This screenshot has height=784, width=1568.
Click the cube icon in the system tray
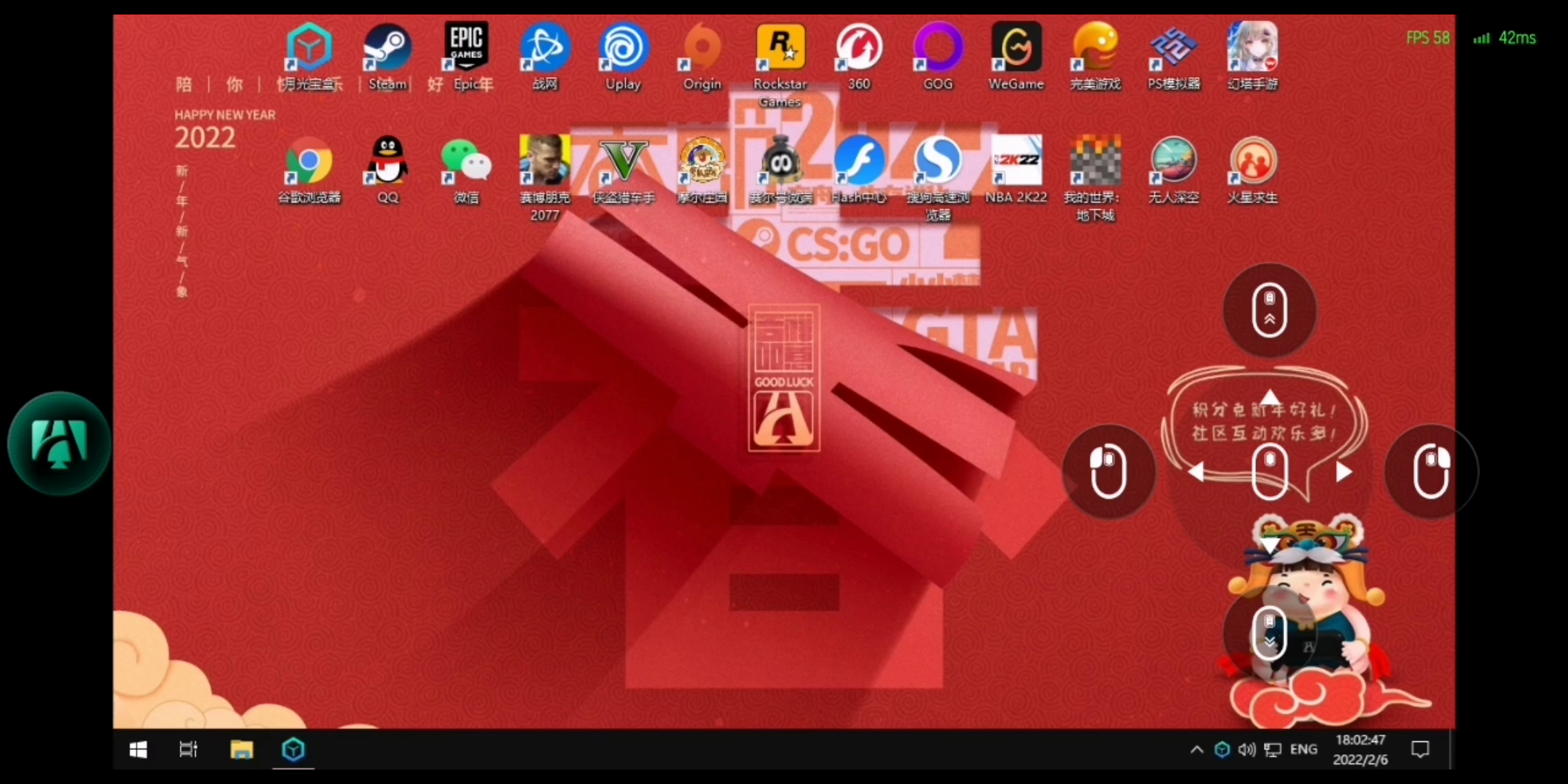pyautogui.click(x=1222, y=749)
